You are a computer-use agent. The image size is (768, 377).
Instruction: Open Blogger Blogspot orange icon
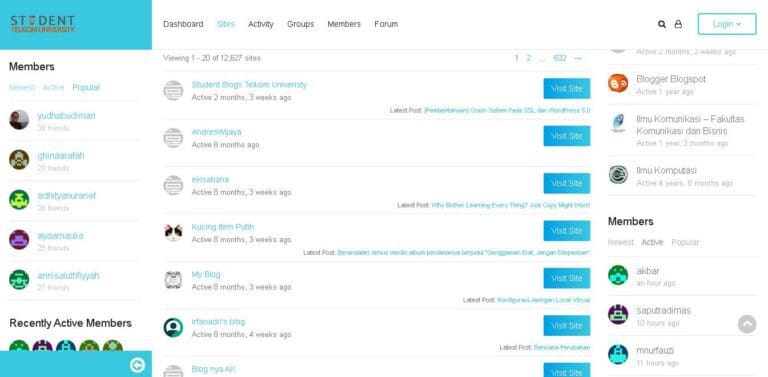[x=618, y=83]
